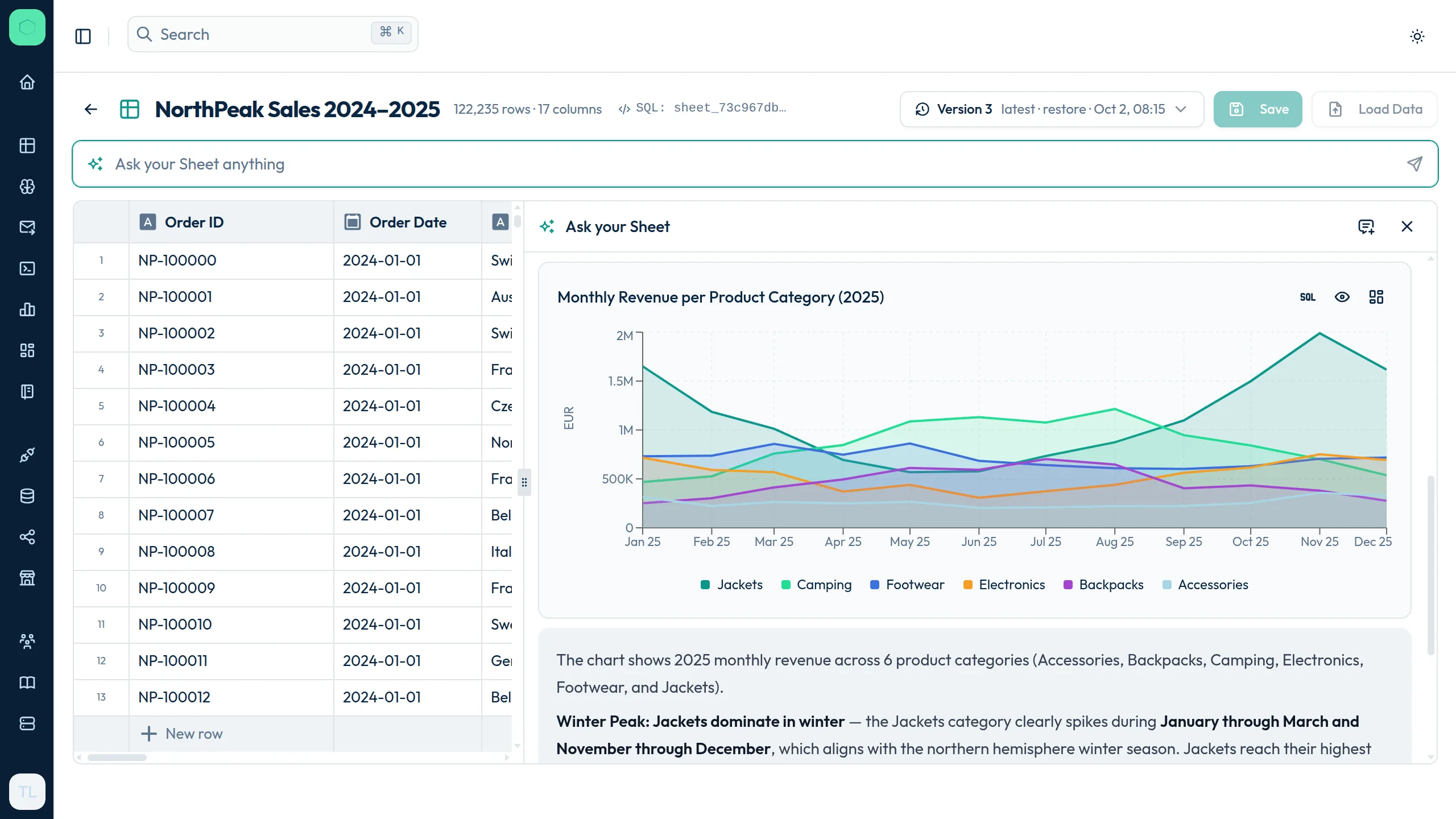Open the team members sidebar icon

(27, 642)
